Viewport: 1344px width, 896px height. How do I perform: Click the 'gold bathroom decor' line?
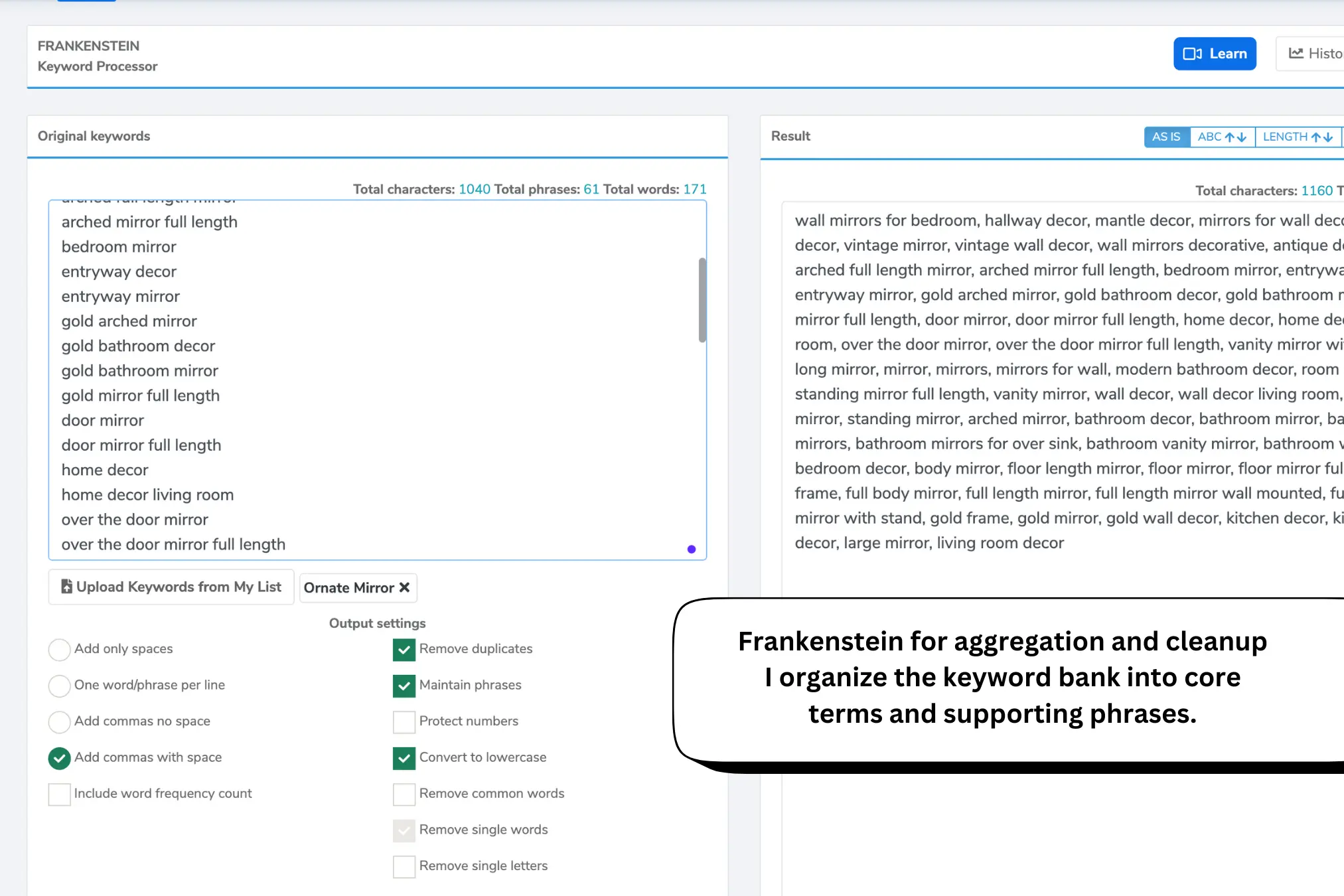138,346
